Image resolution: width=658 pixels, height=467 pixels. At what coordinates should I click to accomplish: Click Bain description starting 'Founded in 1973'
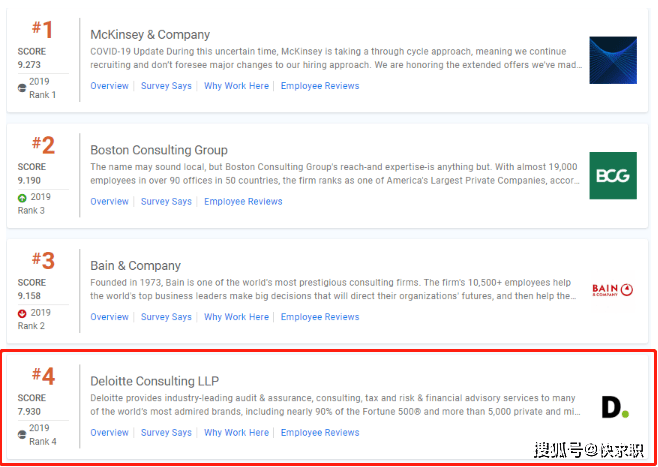pyautogui.click(x=334, y=290)
